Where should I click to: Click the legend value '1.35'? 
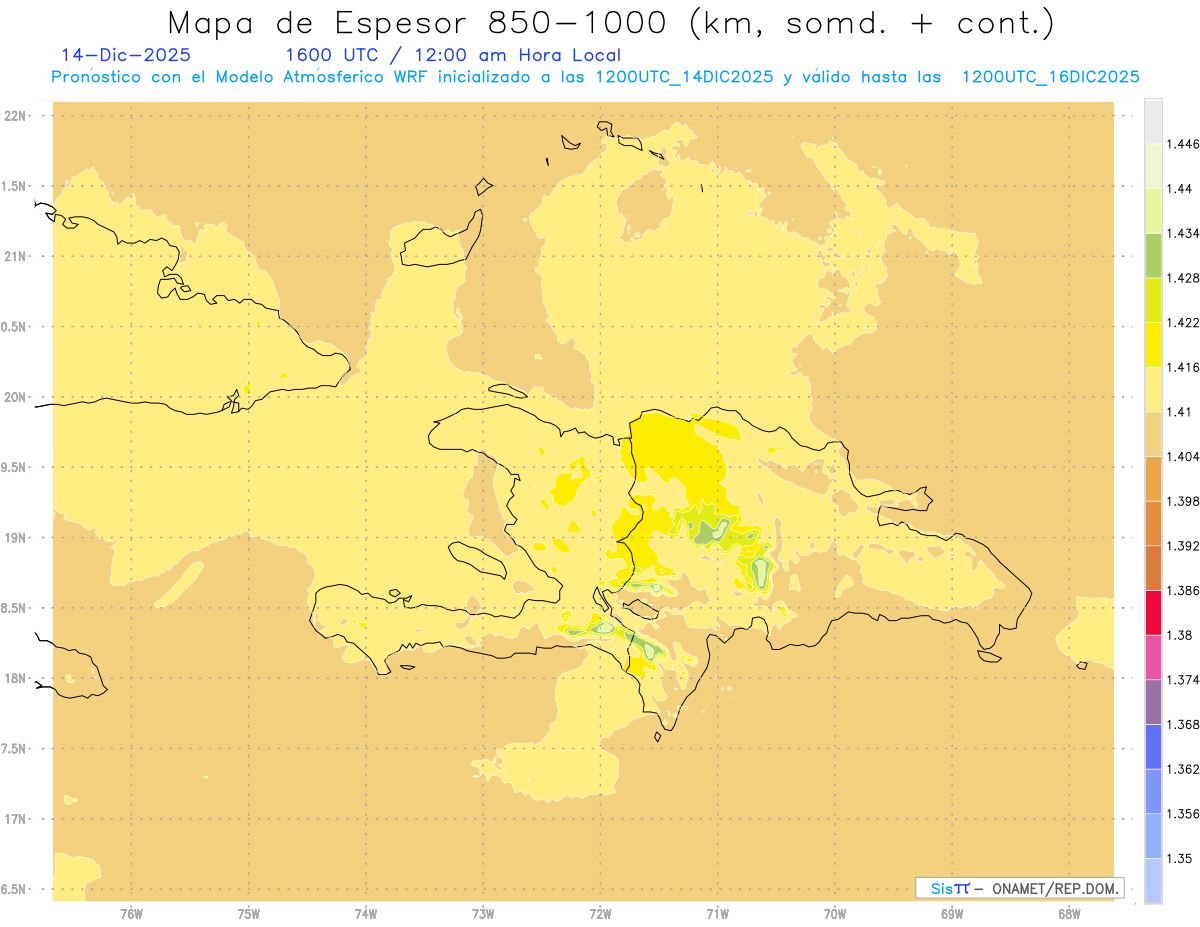(1178, 859)
